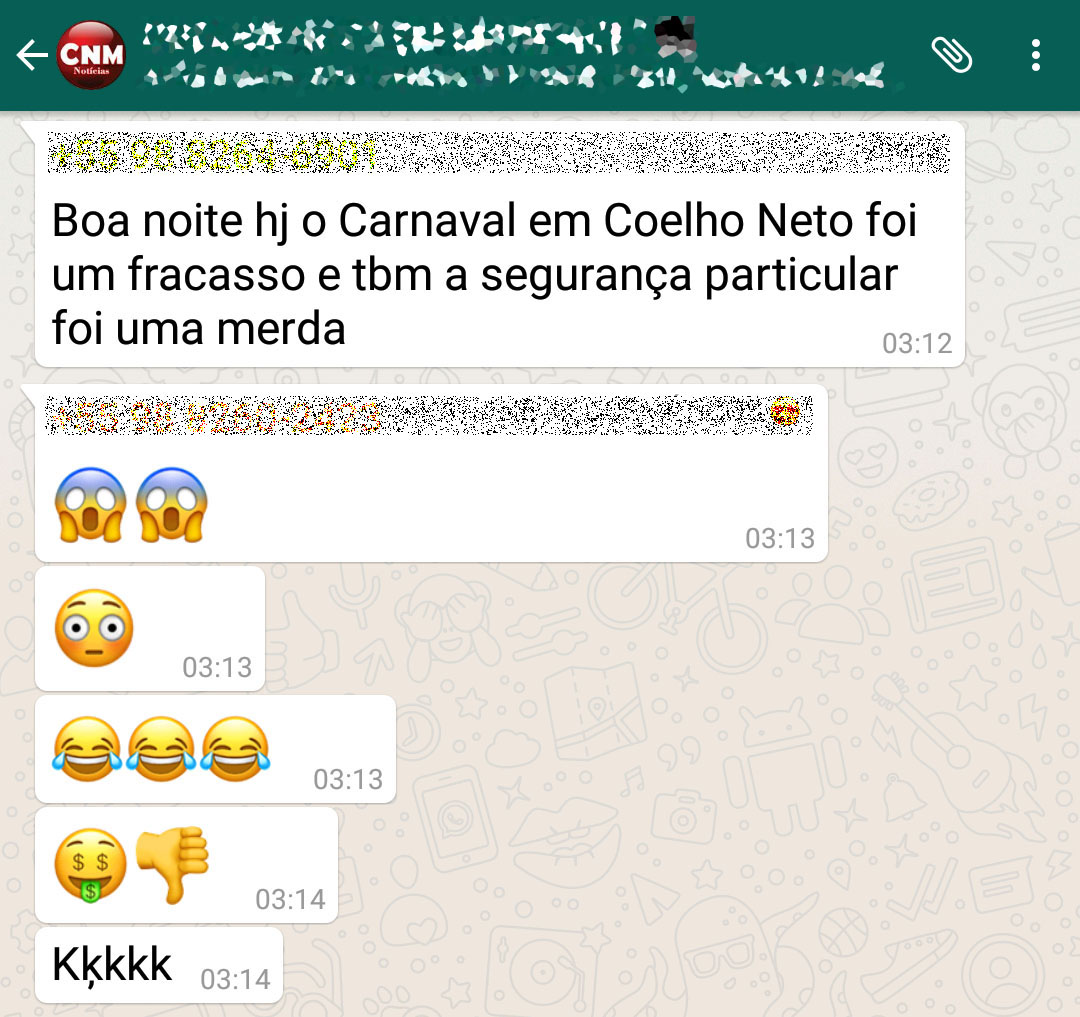The height and width of the screenshot is (1017, 1080).
Task: Click the second screaming face emoji
Action: (172, 505)
